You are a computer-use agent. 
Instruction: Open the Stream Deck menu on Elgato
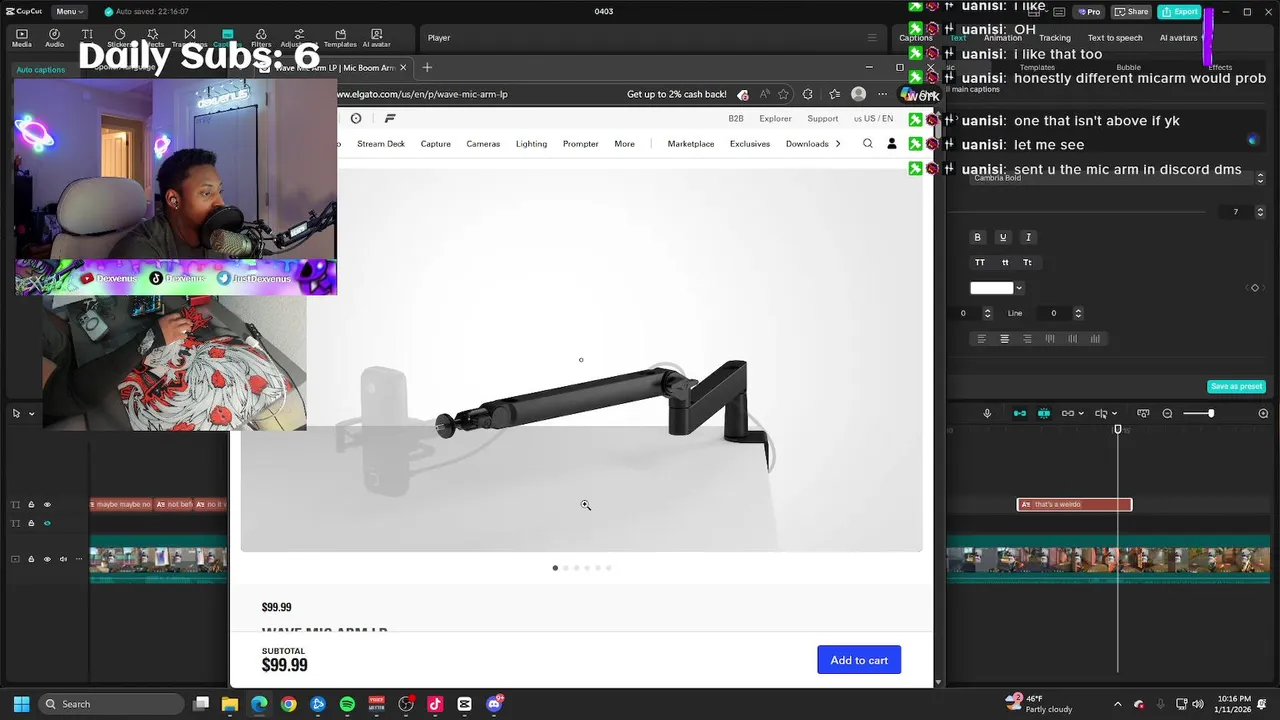click(x=381, y=144)
